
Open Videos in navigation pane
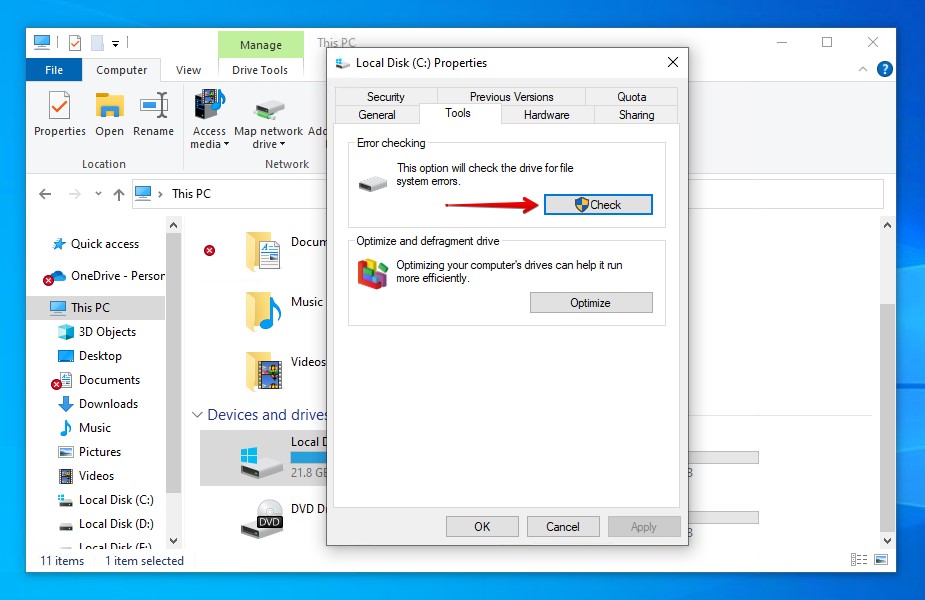(86, 476)
